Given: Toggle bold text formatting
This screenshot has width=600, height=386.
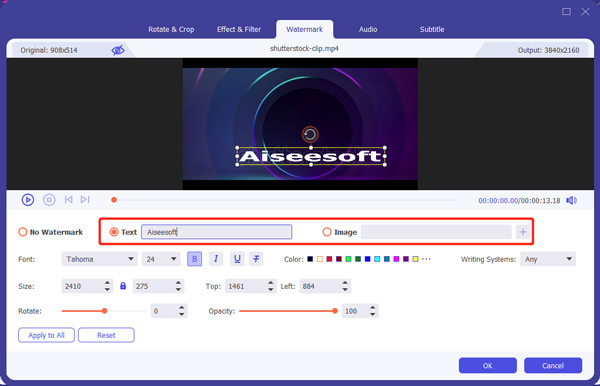Looking at the screenshot, I should [194, 259].
